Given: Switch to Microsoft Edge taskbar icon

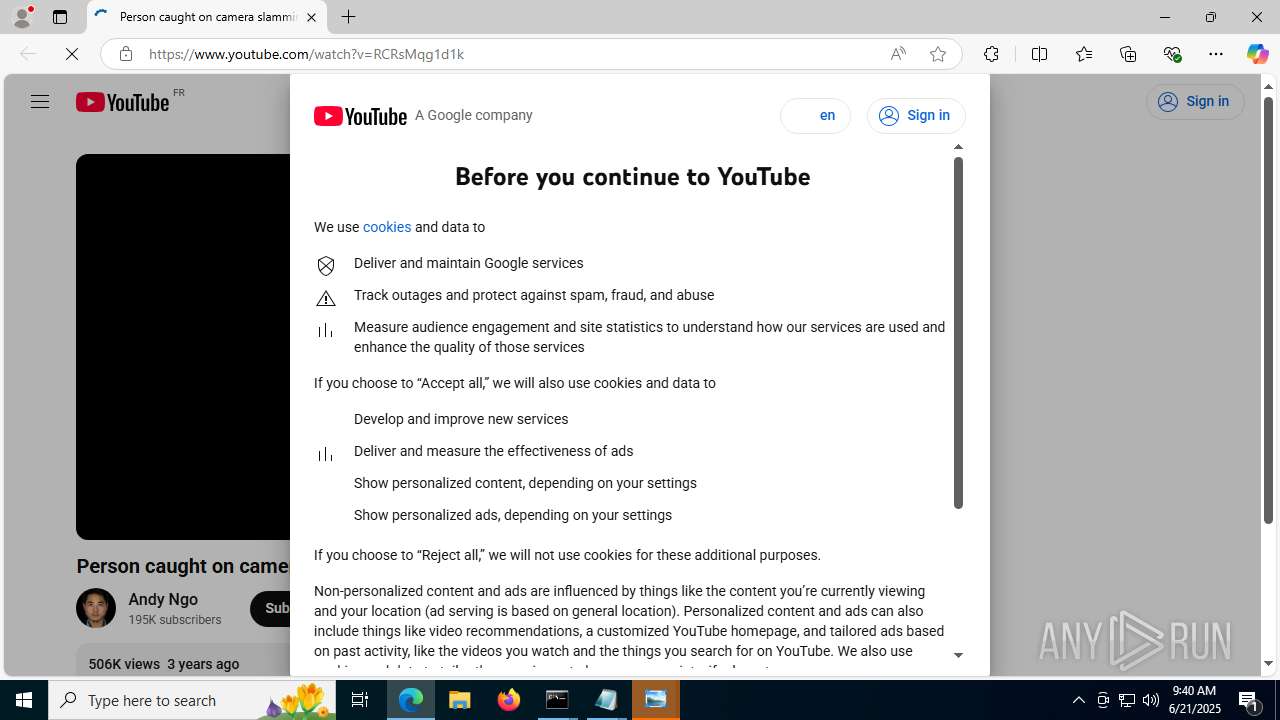Looking at the screenshot, I should (411, 700).
